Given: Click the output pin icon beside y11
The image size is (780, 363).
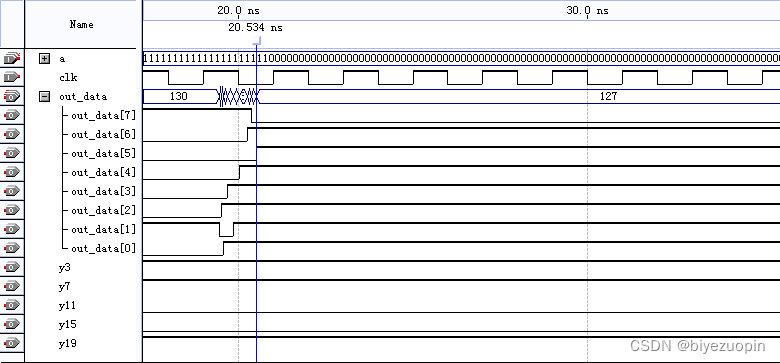Looking at the screenshot, I should tap(12, 305).
